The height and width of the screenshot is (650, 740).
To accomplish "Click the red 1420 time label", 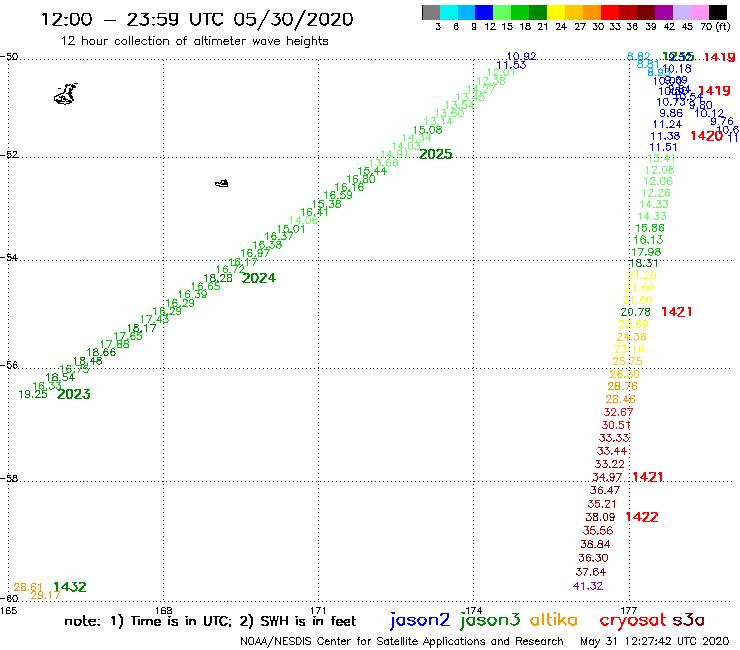I will (x=706, y=136).
